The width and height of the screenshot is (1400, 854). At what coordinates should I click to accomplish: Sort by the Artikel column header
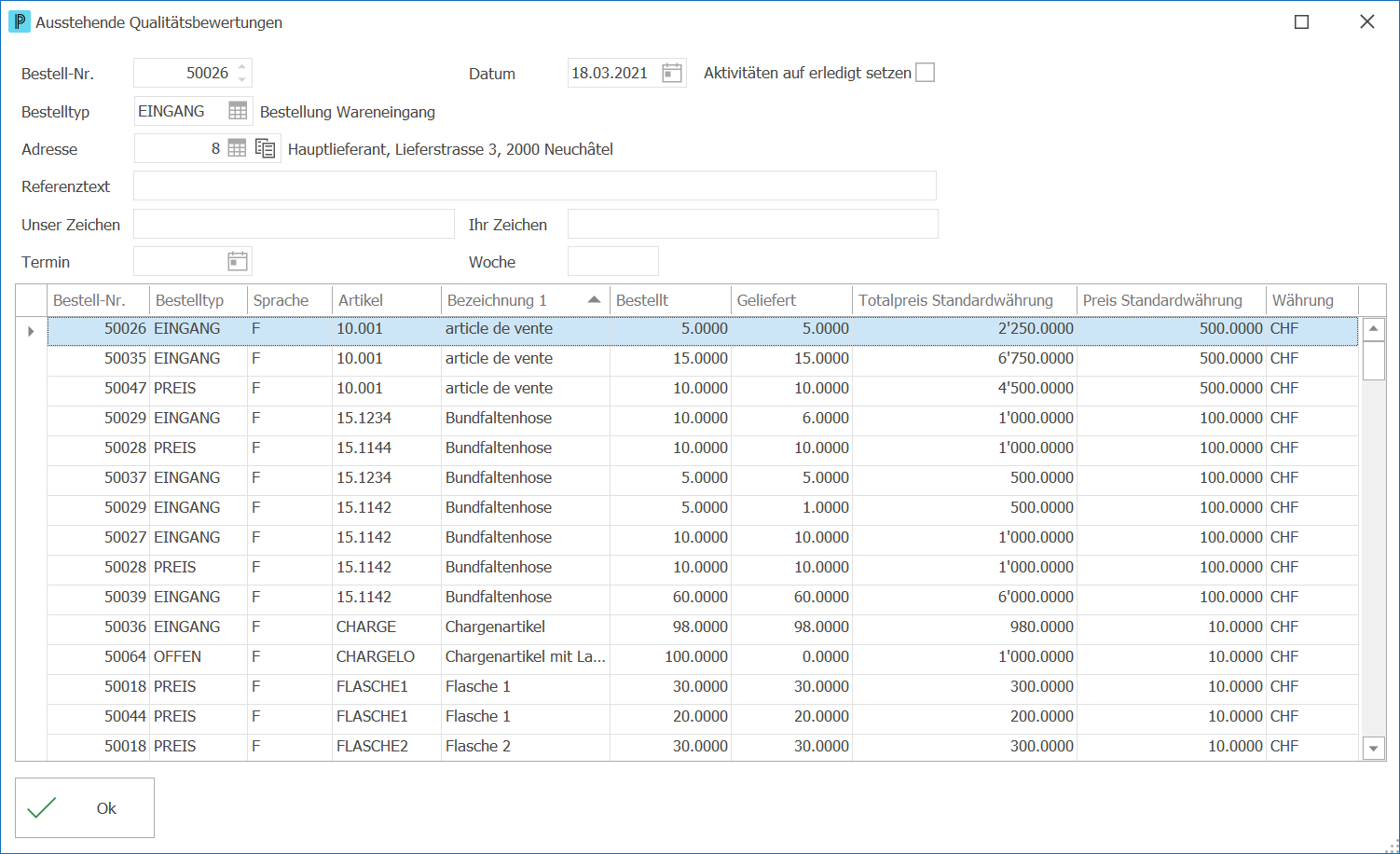coord(387,300)
